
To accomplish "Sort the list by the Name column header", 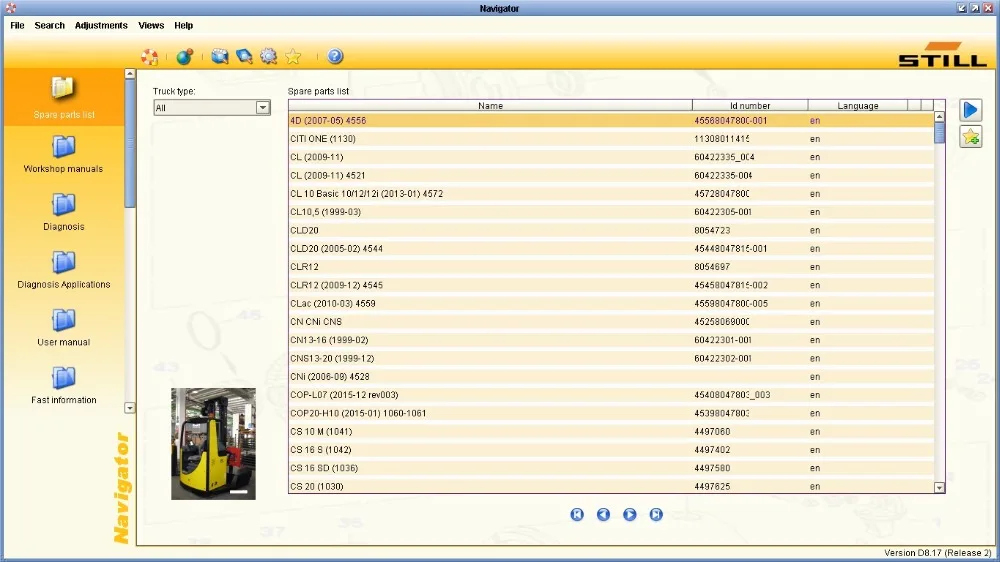I will (490, 106).
